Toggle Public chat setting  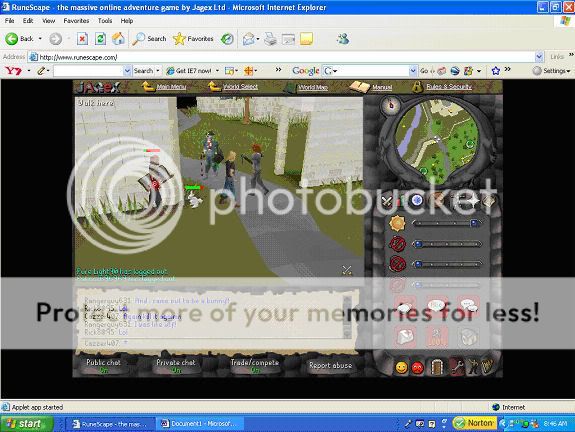[103, 366]
